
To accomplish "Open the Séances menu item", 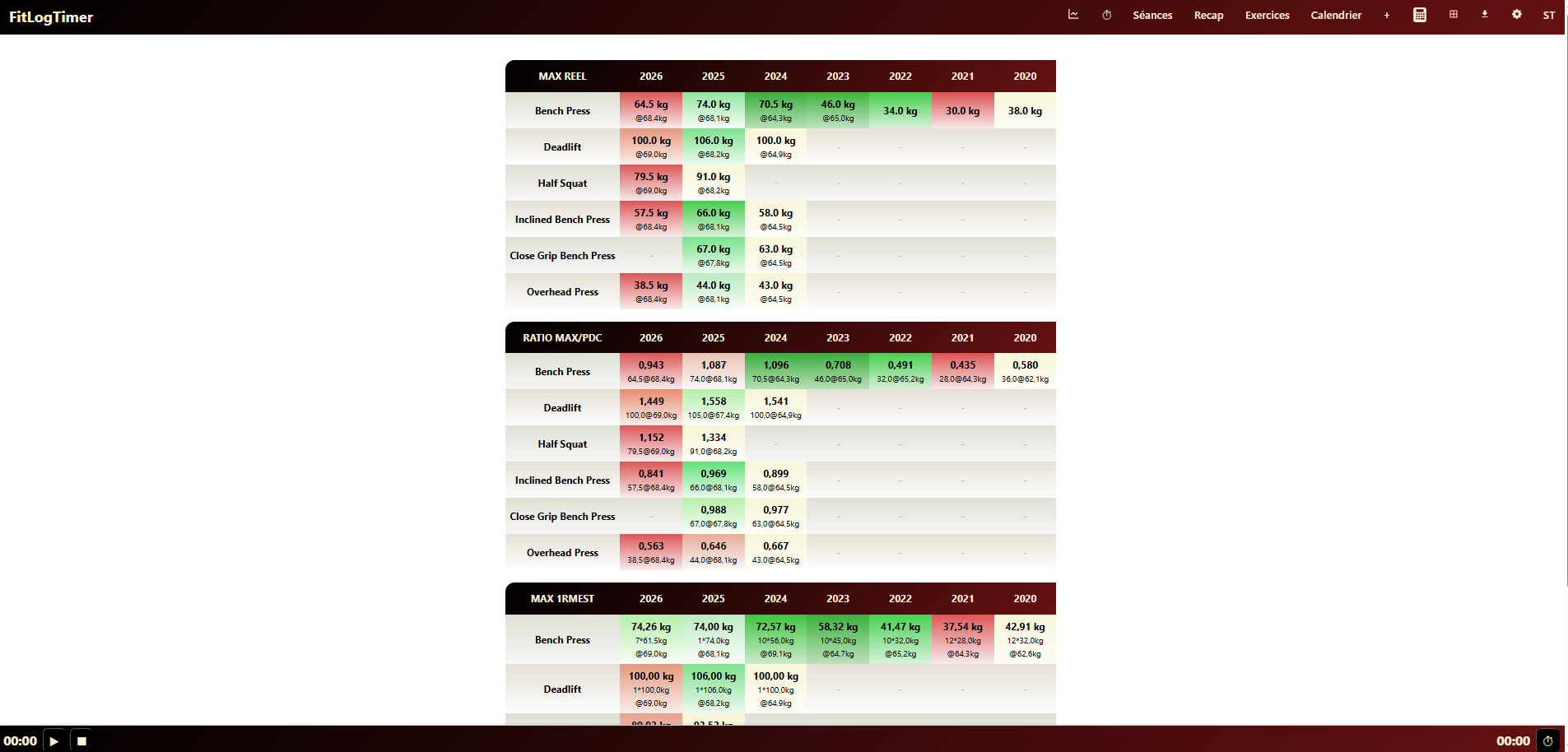I will click(x=1152, y=15).
